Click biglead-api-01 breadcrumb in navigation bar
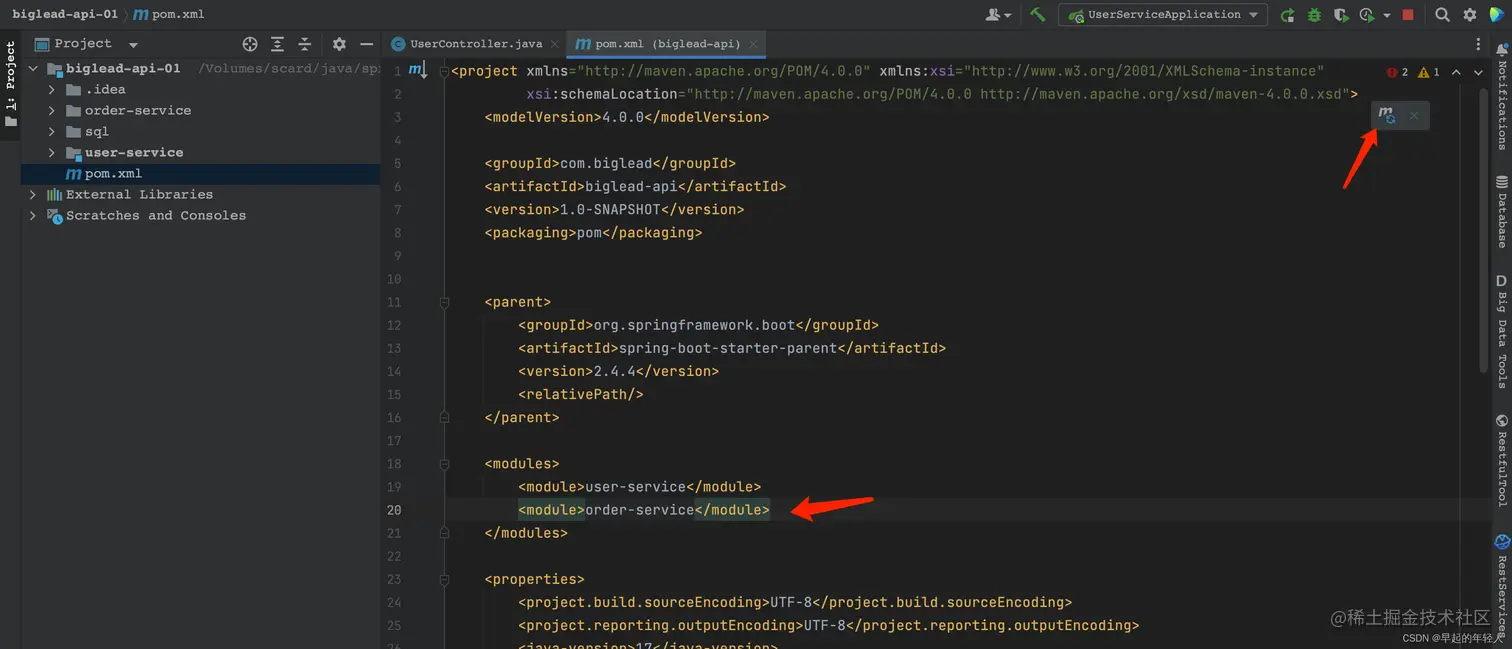Screen dimensions: 1512x649 [65, 15]
